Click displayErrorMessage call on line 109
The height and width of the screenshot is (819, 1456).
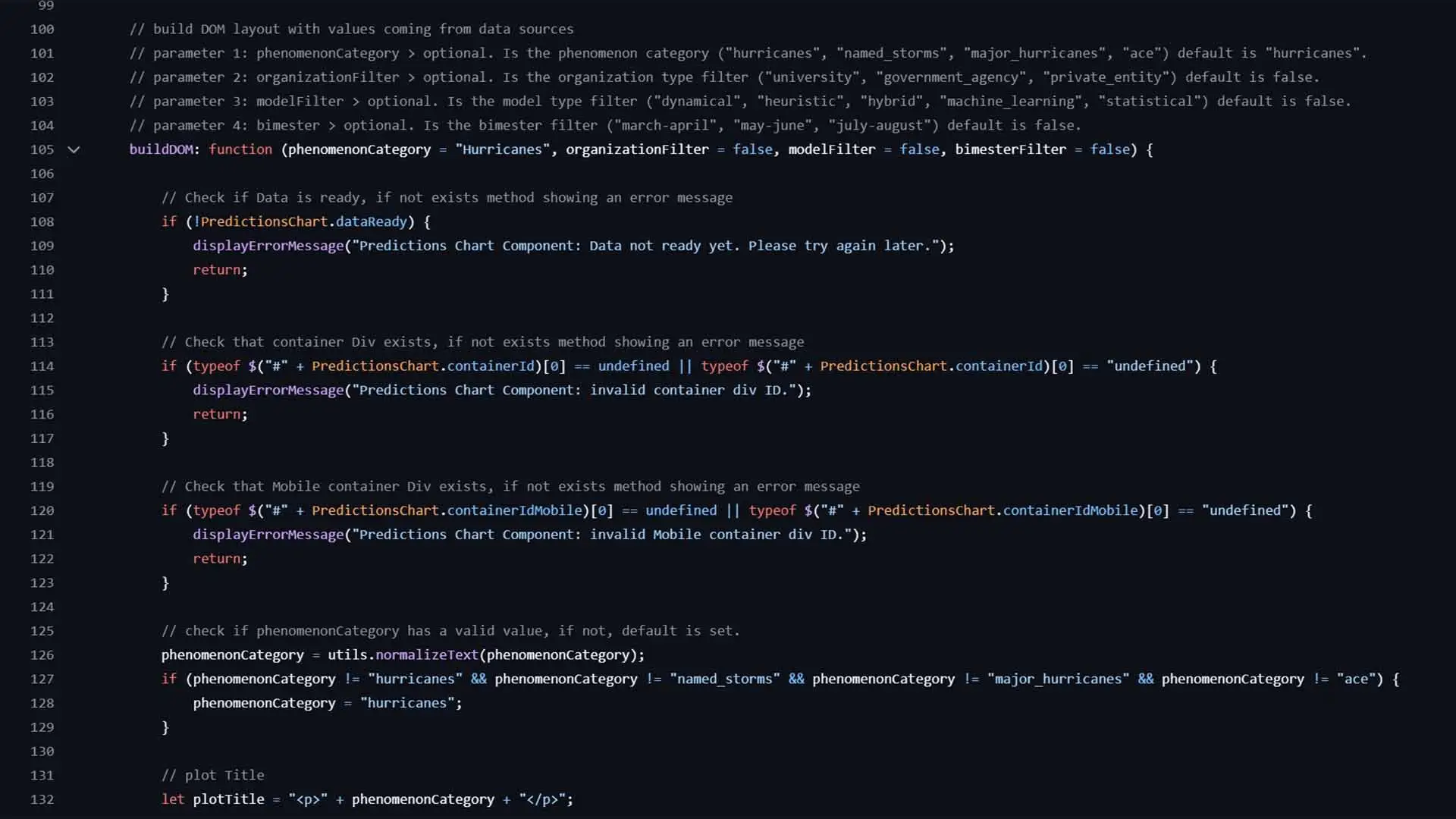[x=268, y=246]
